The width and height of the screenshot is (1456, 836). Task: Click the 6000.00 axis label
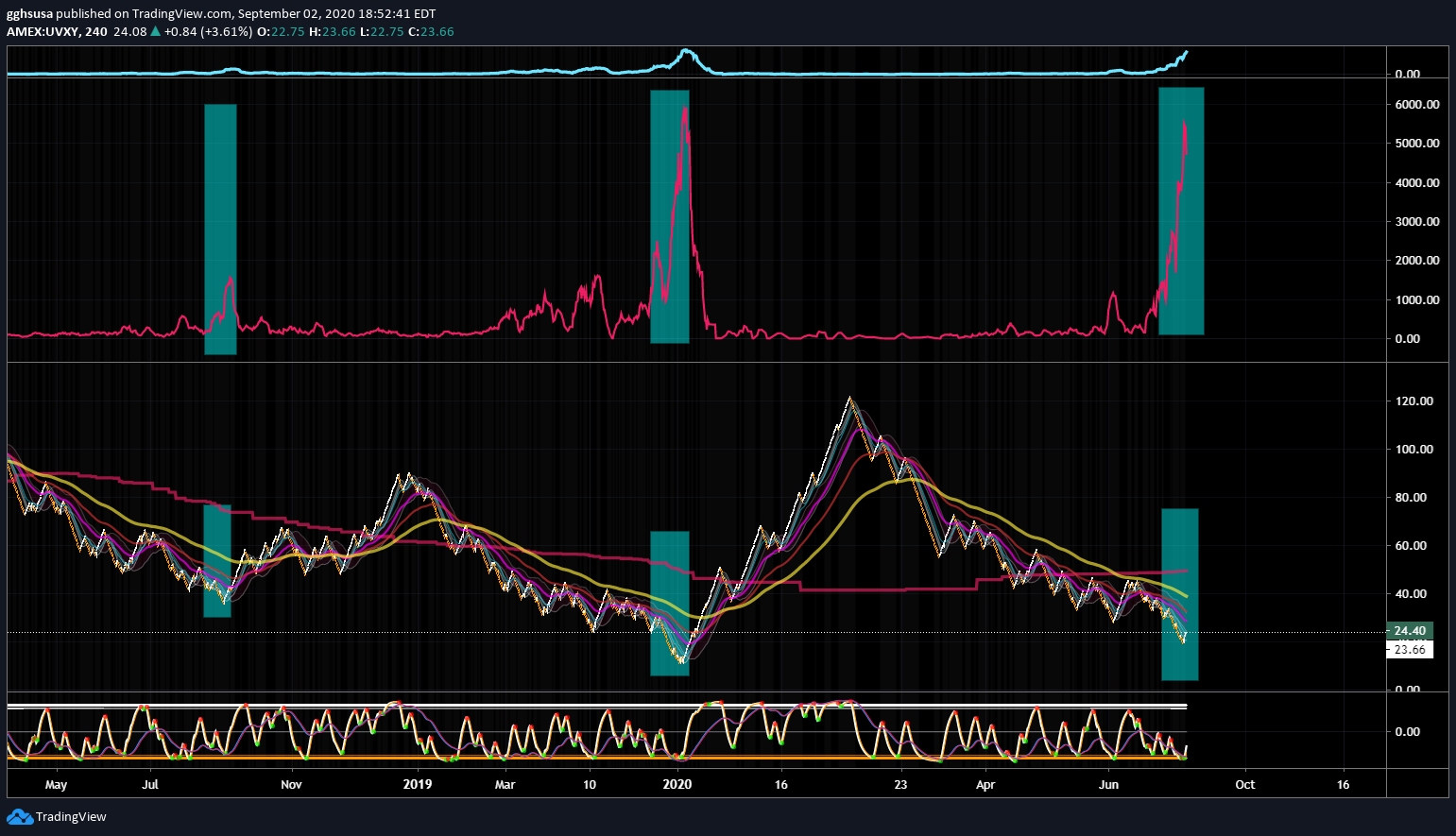1417,105
